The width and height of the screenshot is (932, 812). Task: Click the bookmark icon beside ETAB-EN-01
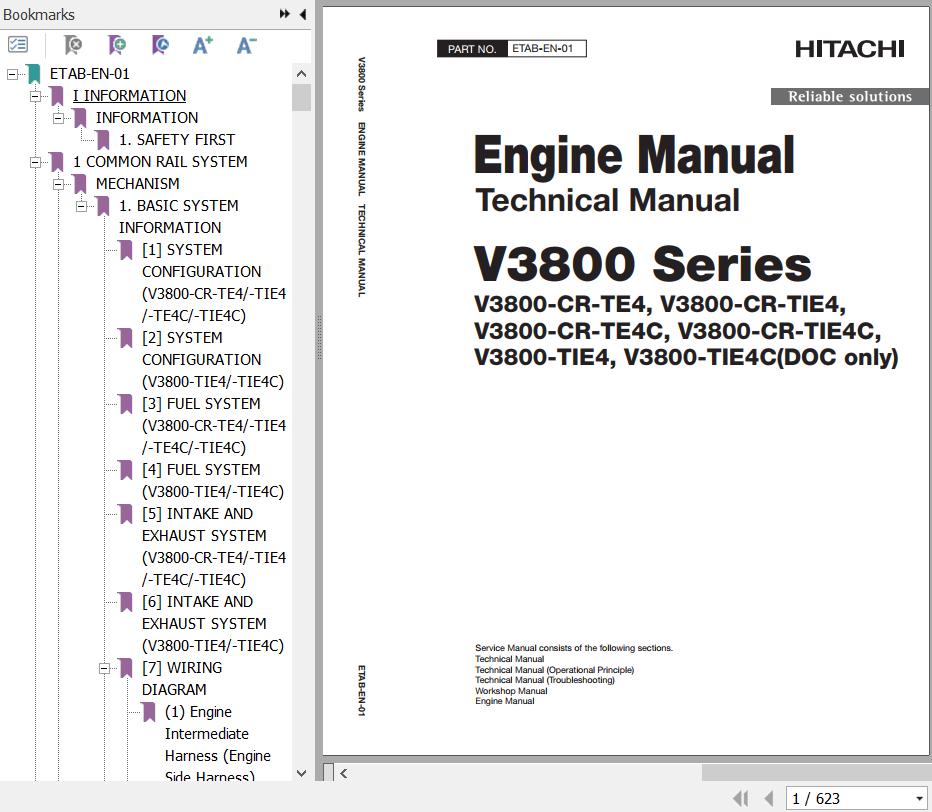[34, 74]
